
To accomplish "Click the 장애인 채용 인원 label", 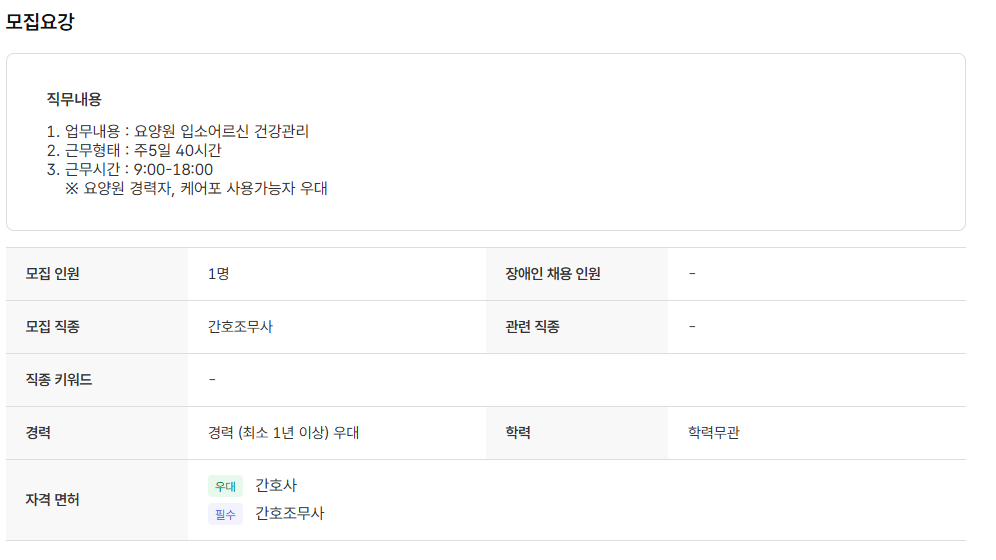I will 553,274.
